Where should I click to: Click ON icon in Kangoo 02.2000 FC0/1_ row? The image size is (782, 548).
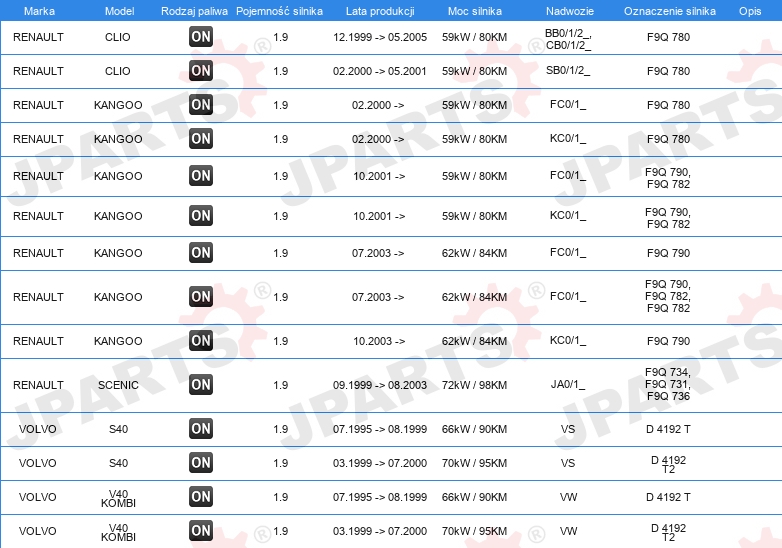point(200,105)
